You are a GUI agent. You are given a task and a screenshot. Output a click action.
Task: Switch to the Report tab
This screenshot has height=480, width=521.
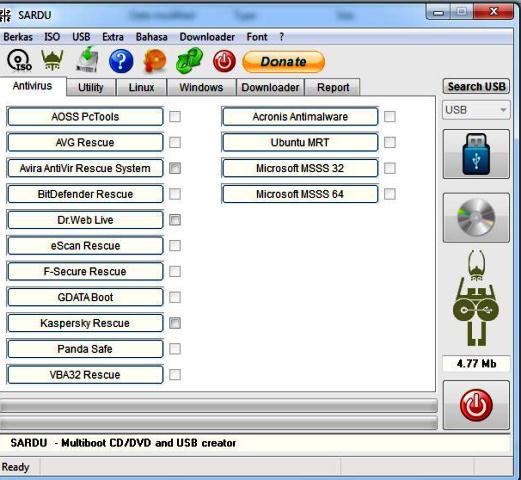click(x=333, y=87)
